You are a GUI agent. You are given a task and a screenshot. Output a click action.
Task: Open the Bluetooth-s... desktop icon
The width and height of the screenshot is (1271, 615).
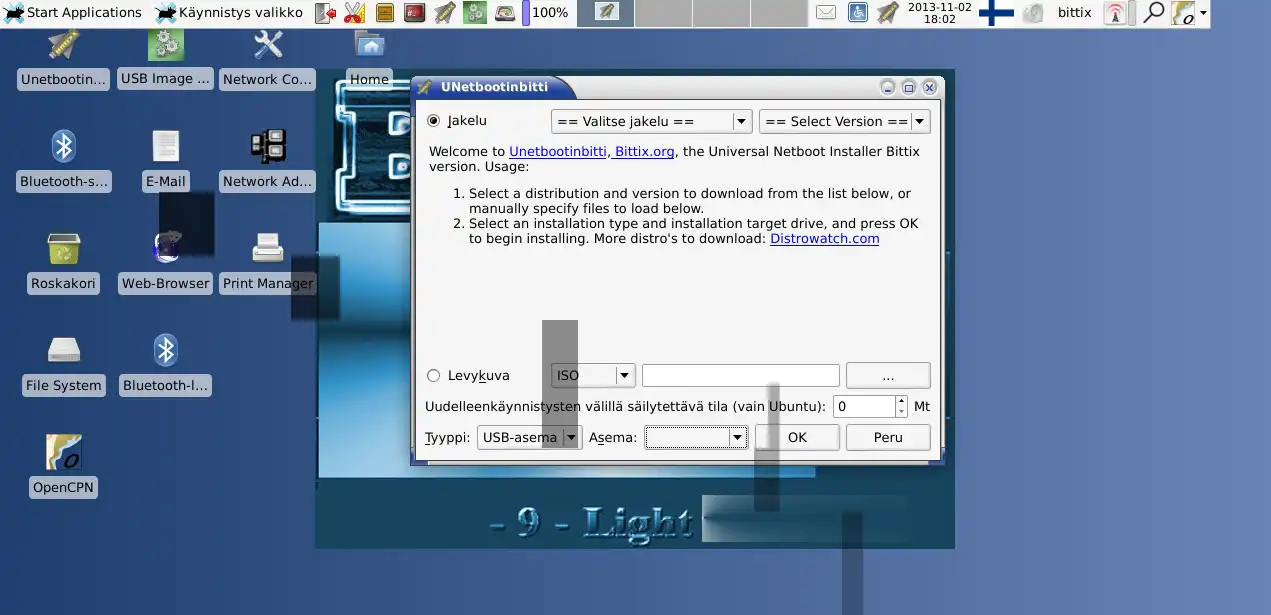pos(63,162)
